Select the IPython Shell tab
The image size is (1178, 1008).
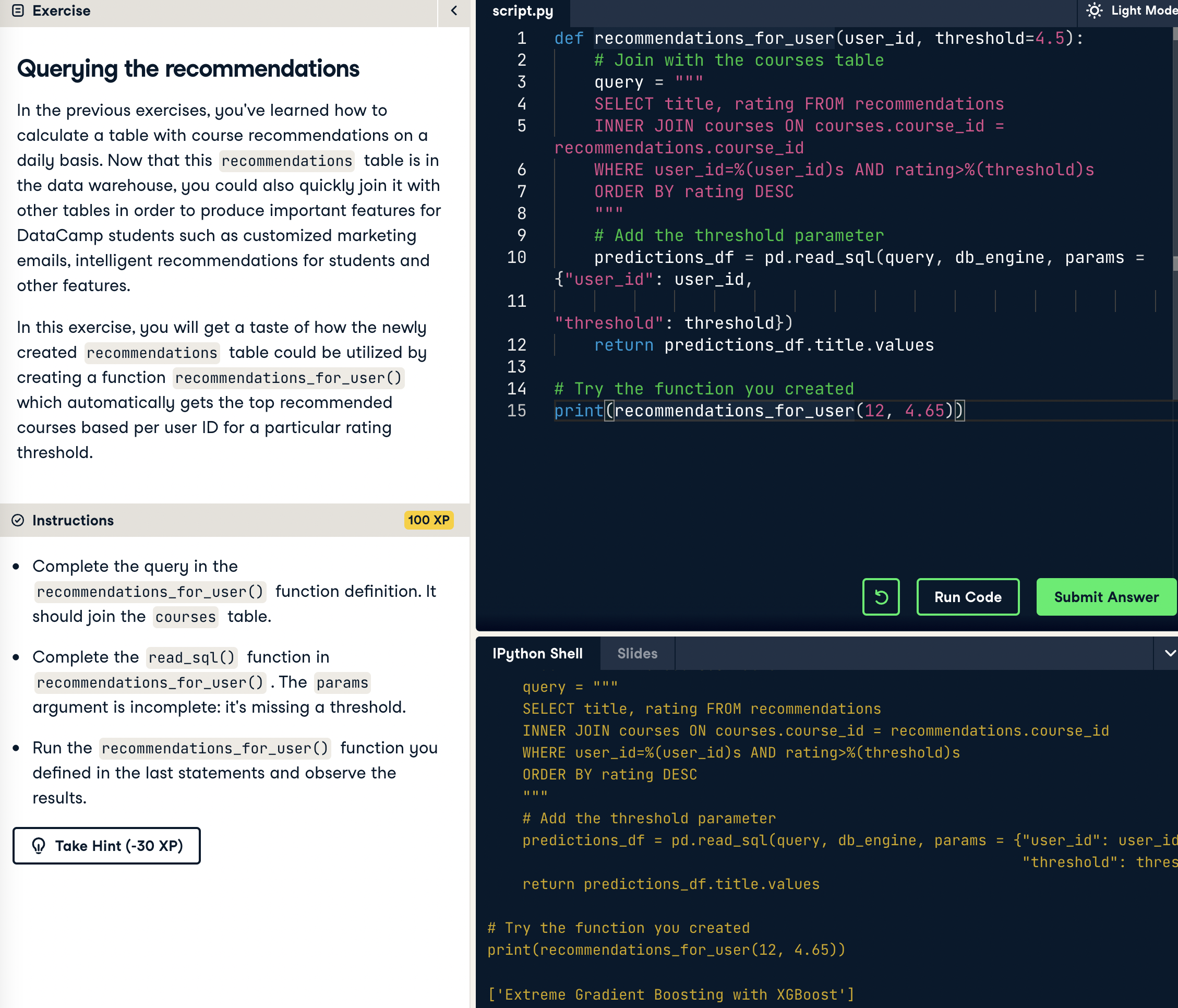coord(537,653)
